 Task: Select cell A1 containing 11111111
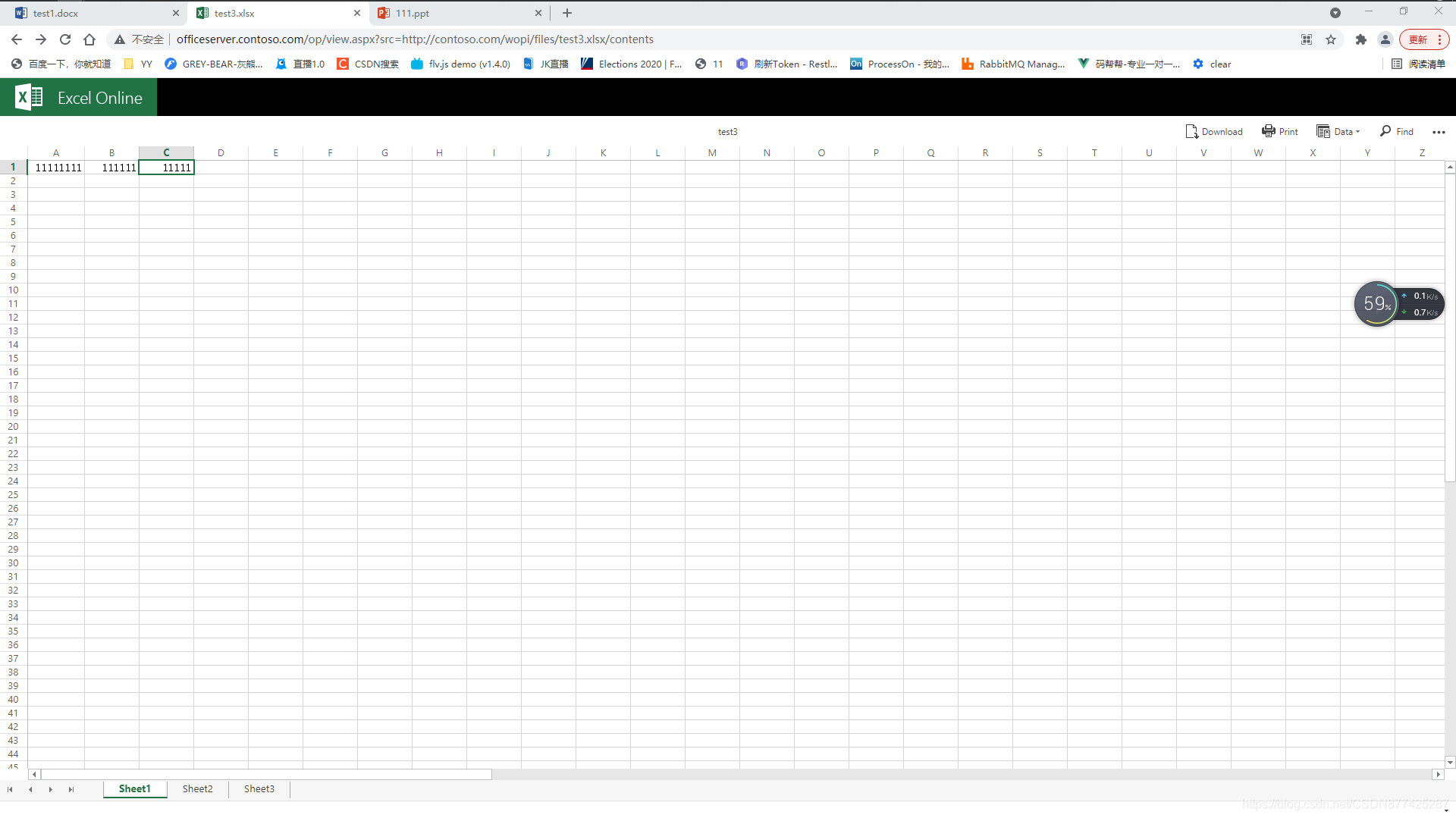click(x=56, y=168)
